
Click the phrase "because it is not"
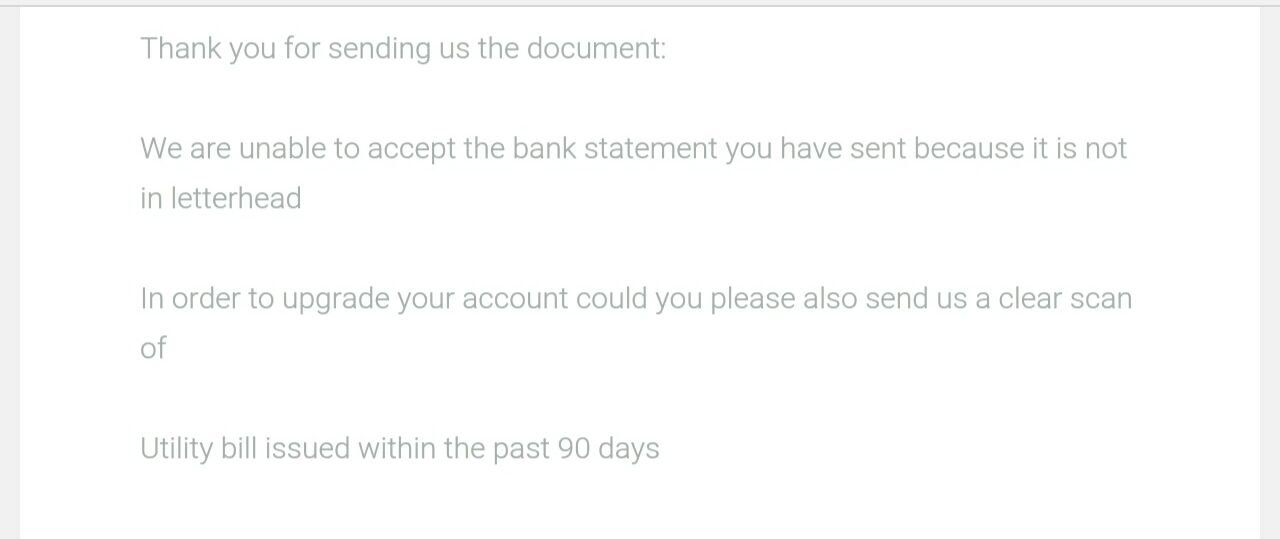click(x=1020, y=148)
